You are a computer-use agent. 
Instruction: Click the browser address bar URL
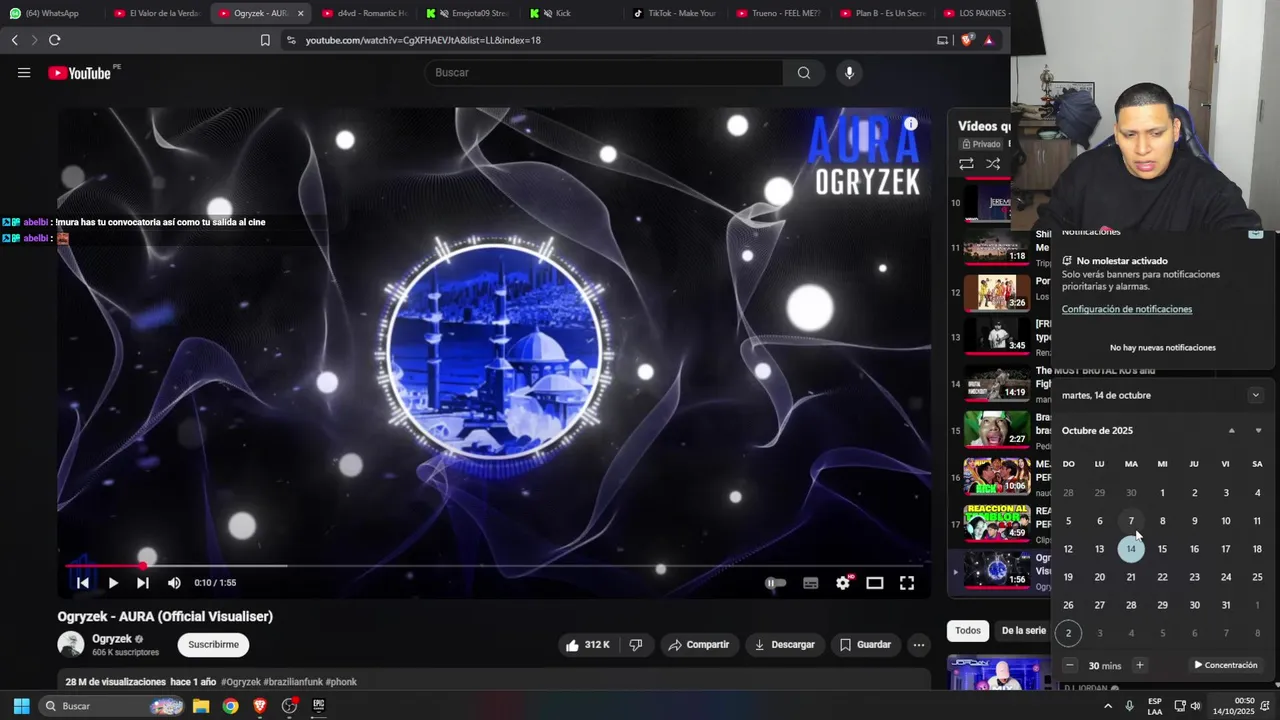click(x=423, y=40)
